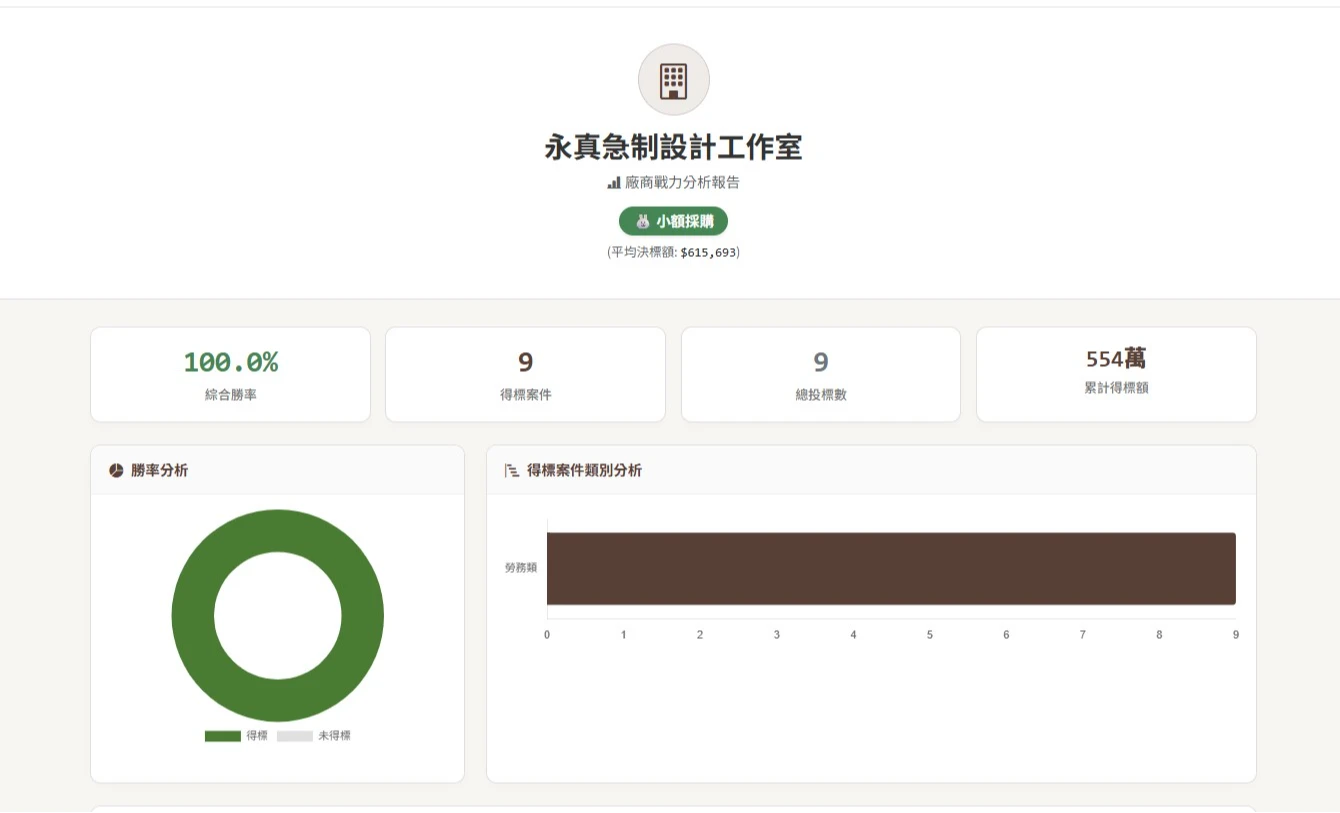Click the 勝率分析 panel header

click(277, 470)
